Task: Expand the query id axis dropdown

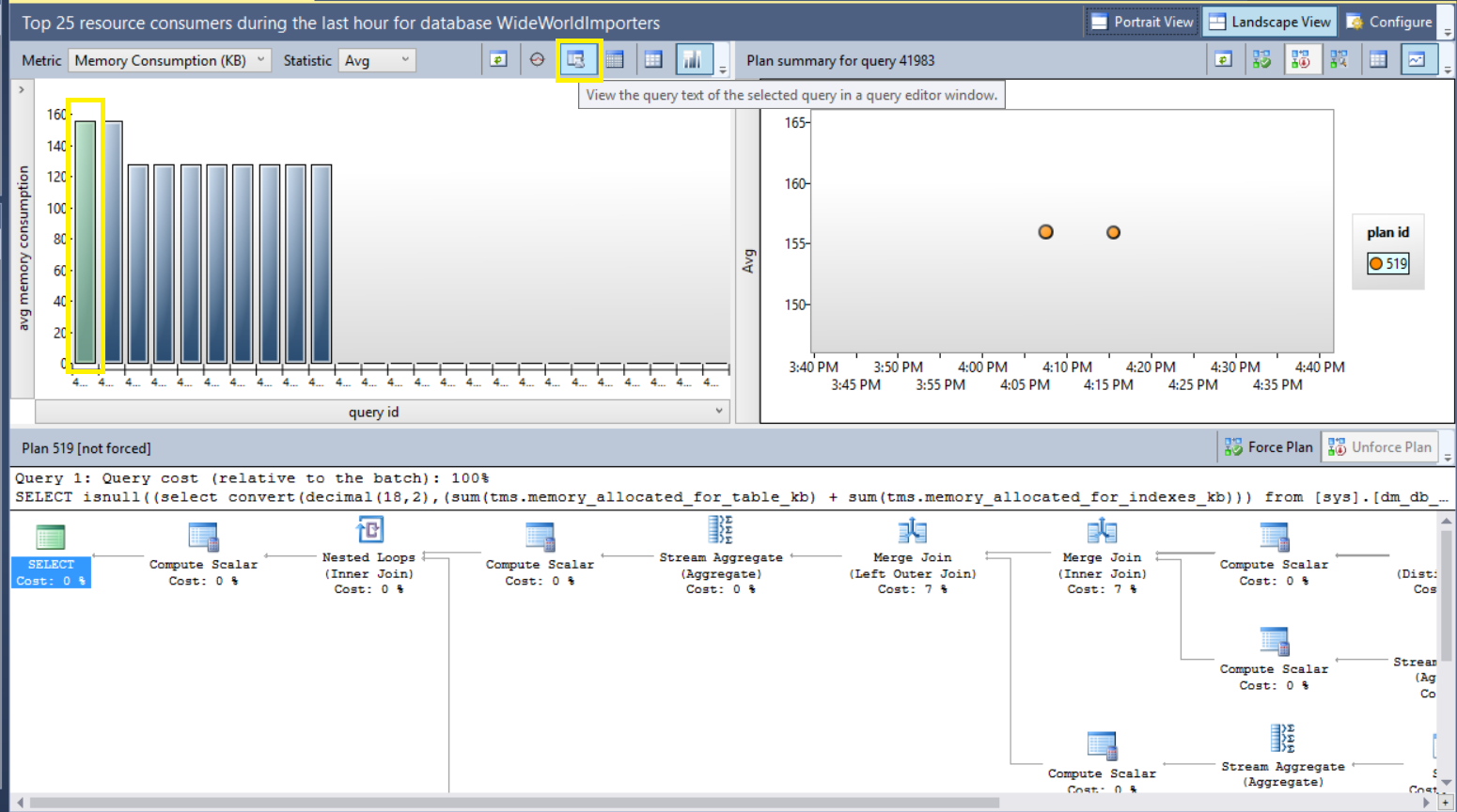Action: 718,411
